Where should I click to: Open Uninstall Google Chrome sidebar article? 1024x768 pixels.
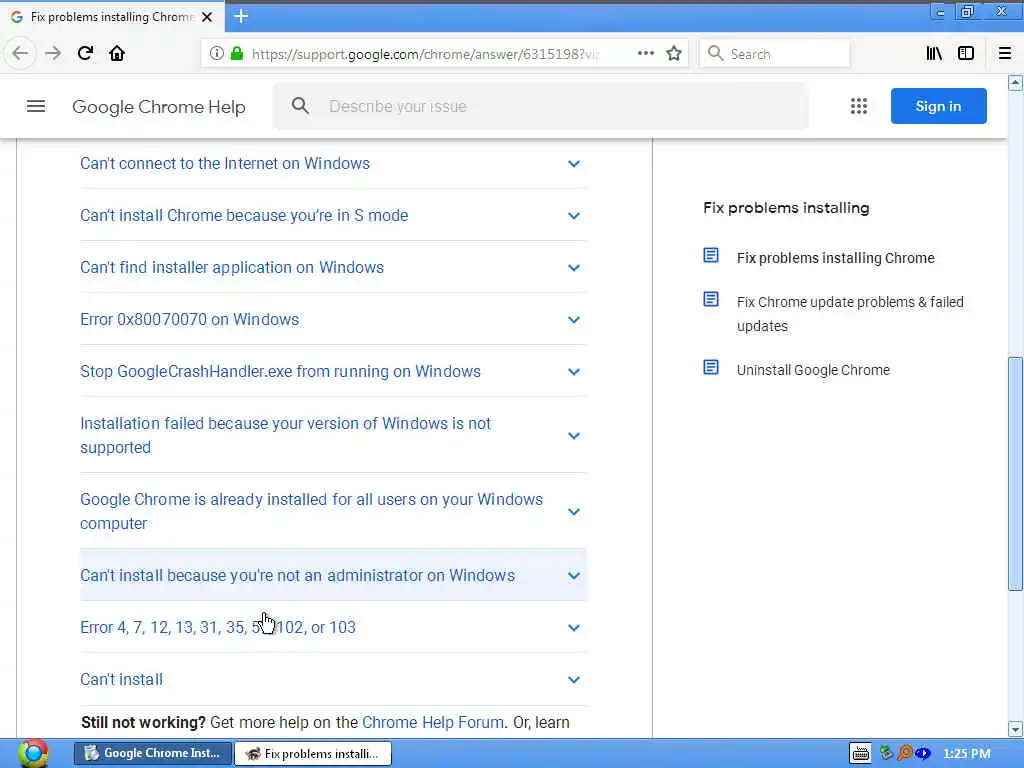coord(813,370)
